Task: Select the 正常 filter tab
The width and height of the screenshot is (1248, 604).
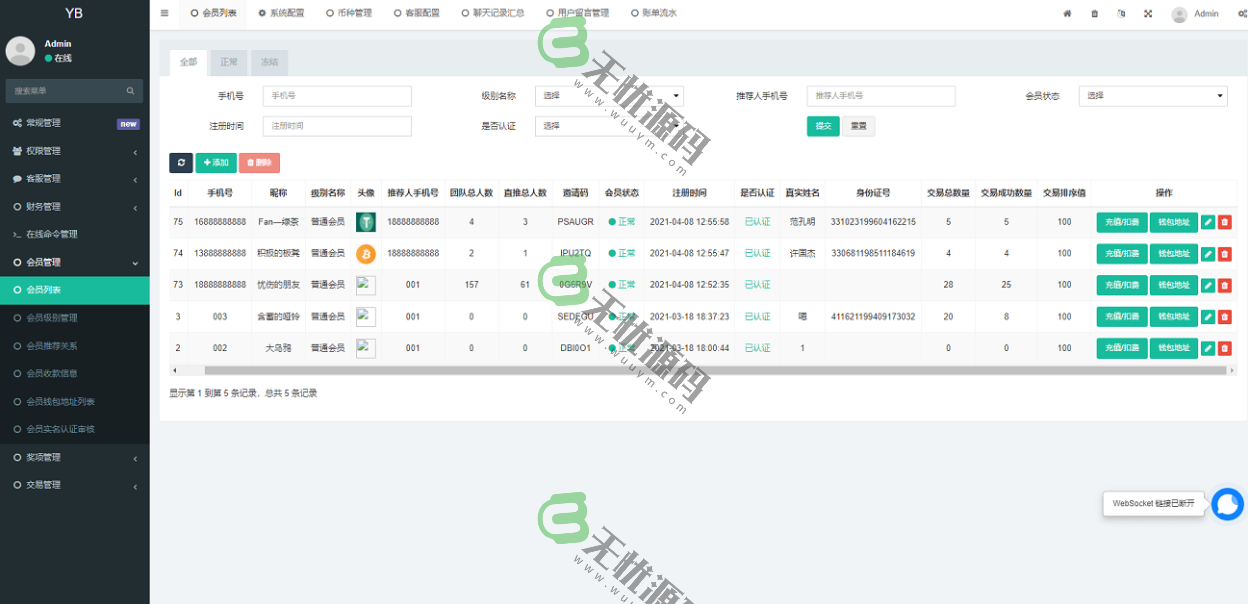Action: point(229,62)
